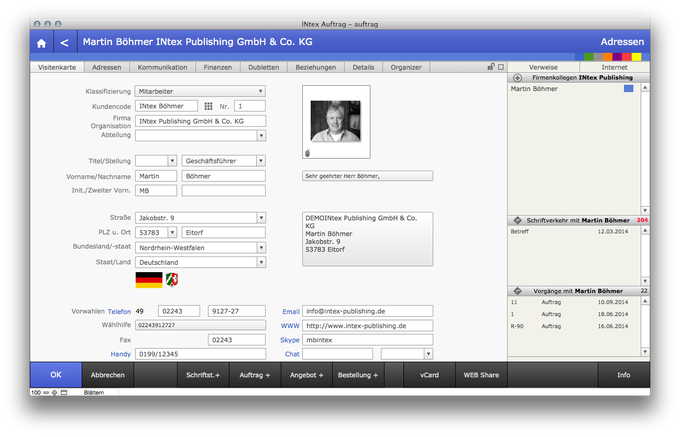Open the Info button
The image size is (680, 437).
(624, 375)
